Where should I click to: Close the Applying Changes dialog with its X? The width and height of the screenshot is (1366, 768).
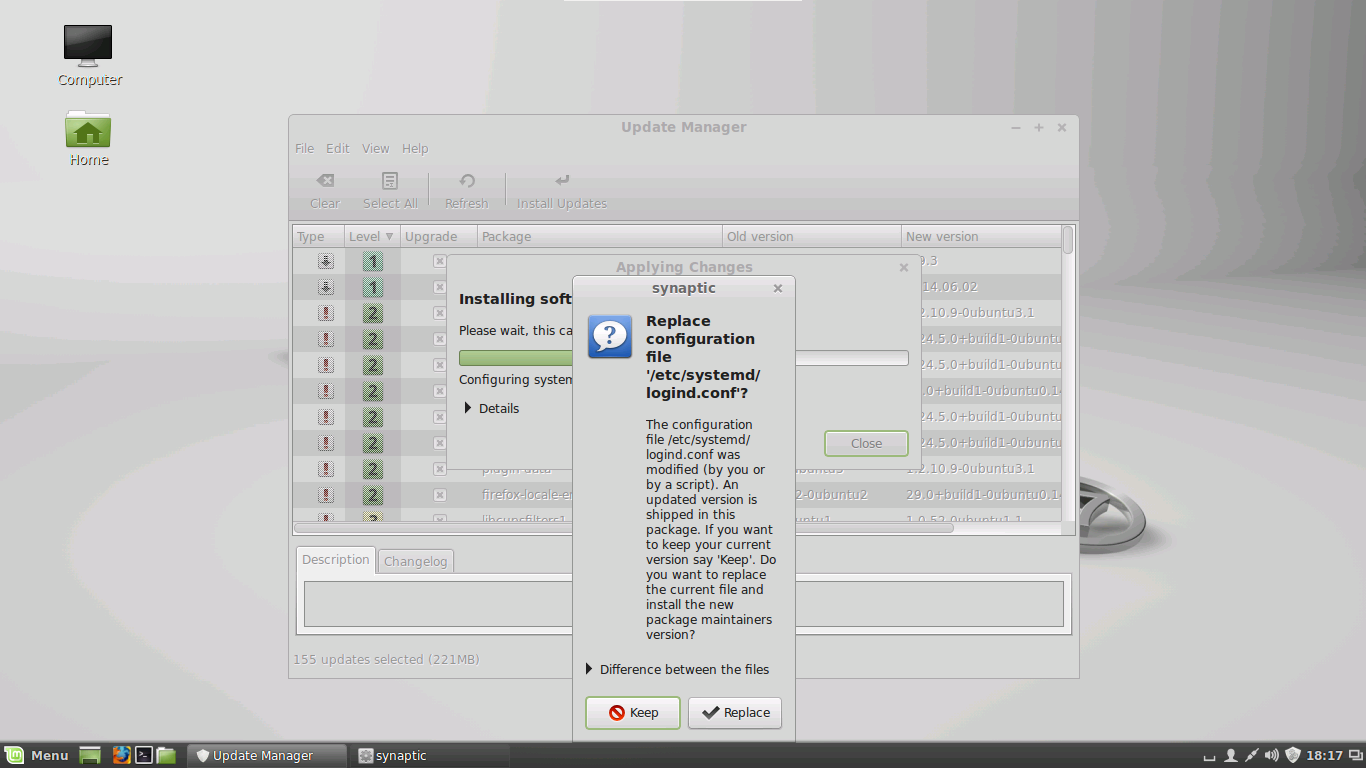903,267
